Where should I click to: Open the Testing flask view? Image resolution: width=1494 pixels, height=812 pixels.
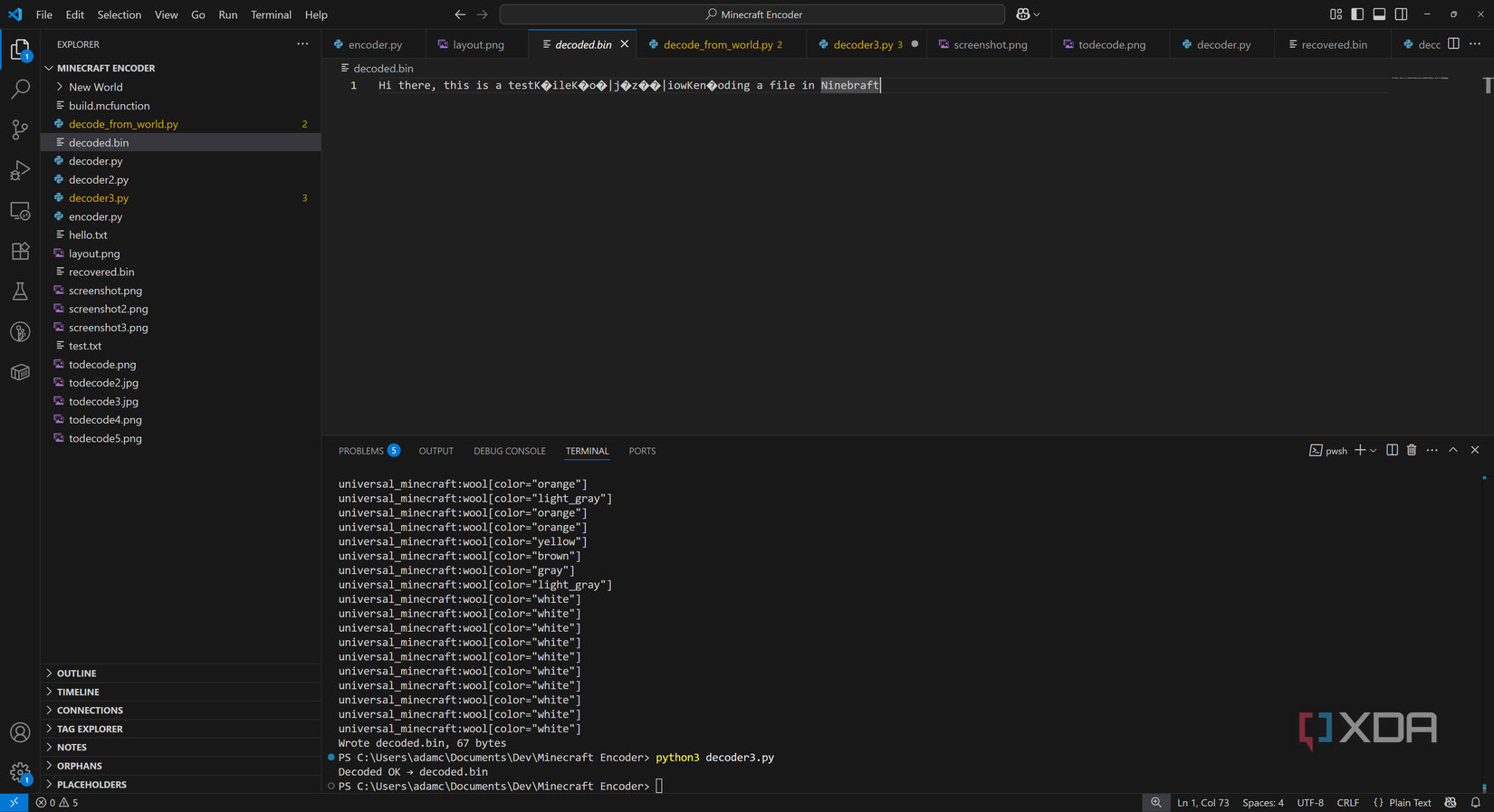[x=20, y=291]
